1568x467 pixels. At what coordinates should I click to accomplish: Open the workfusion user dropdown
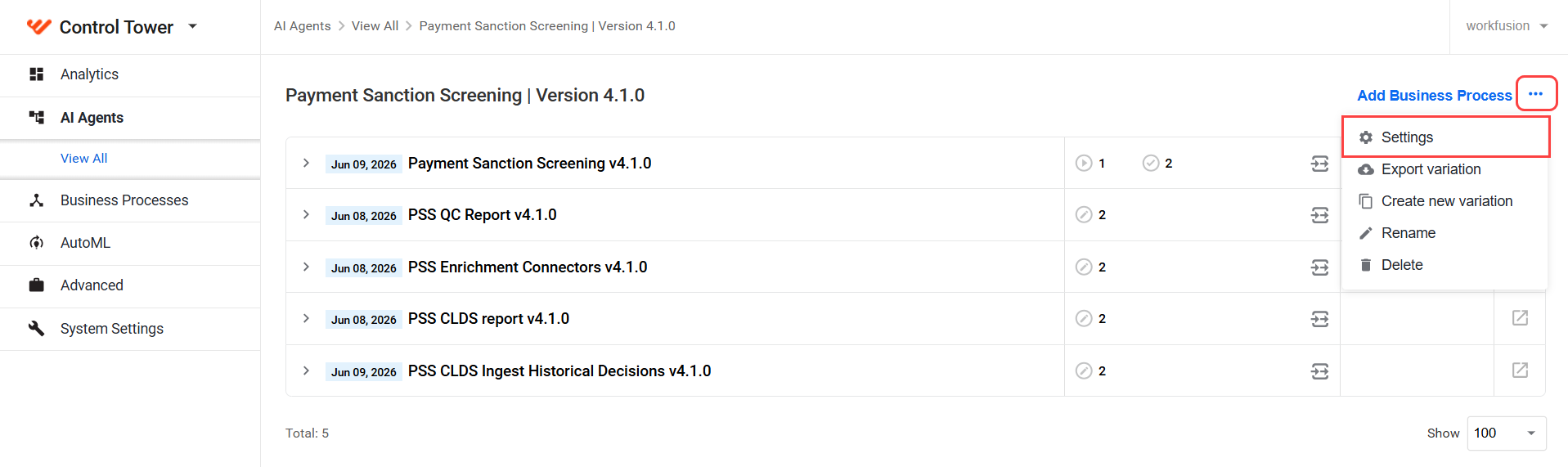(1507, 26)
